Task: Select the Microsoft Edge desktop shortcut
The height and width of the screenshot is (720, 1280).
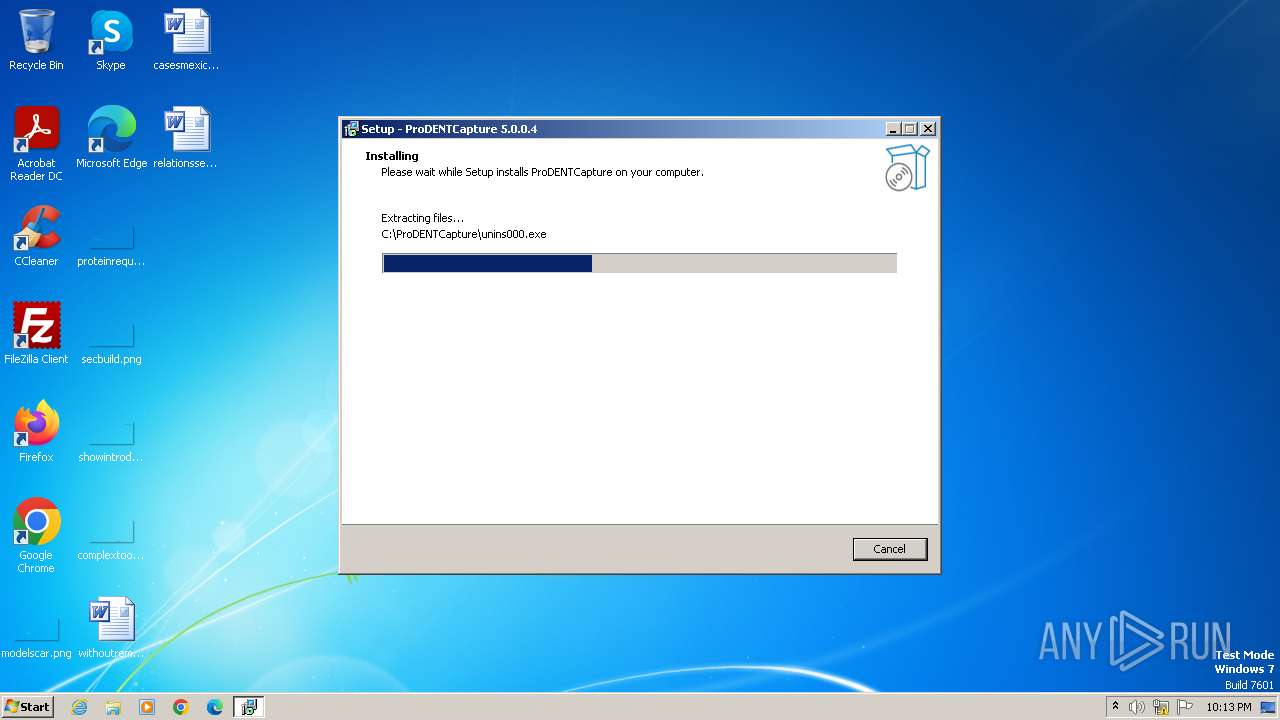Action: tap(111, 138)
